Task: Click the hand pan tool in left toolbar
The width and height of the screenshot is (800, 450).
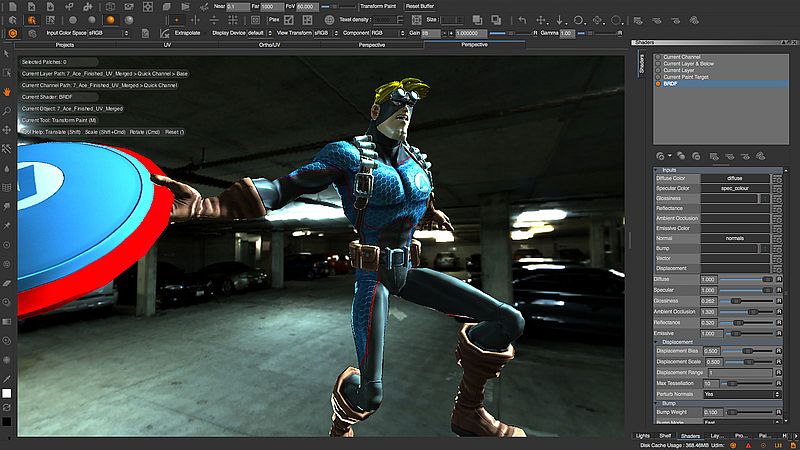Action: pos(7,91)
